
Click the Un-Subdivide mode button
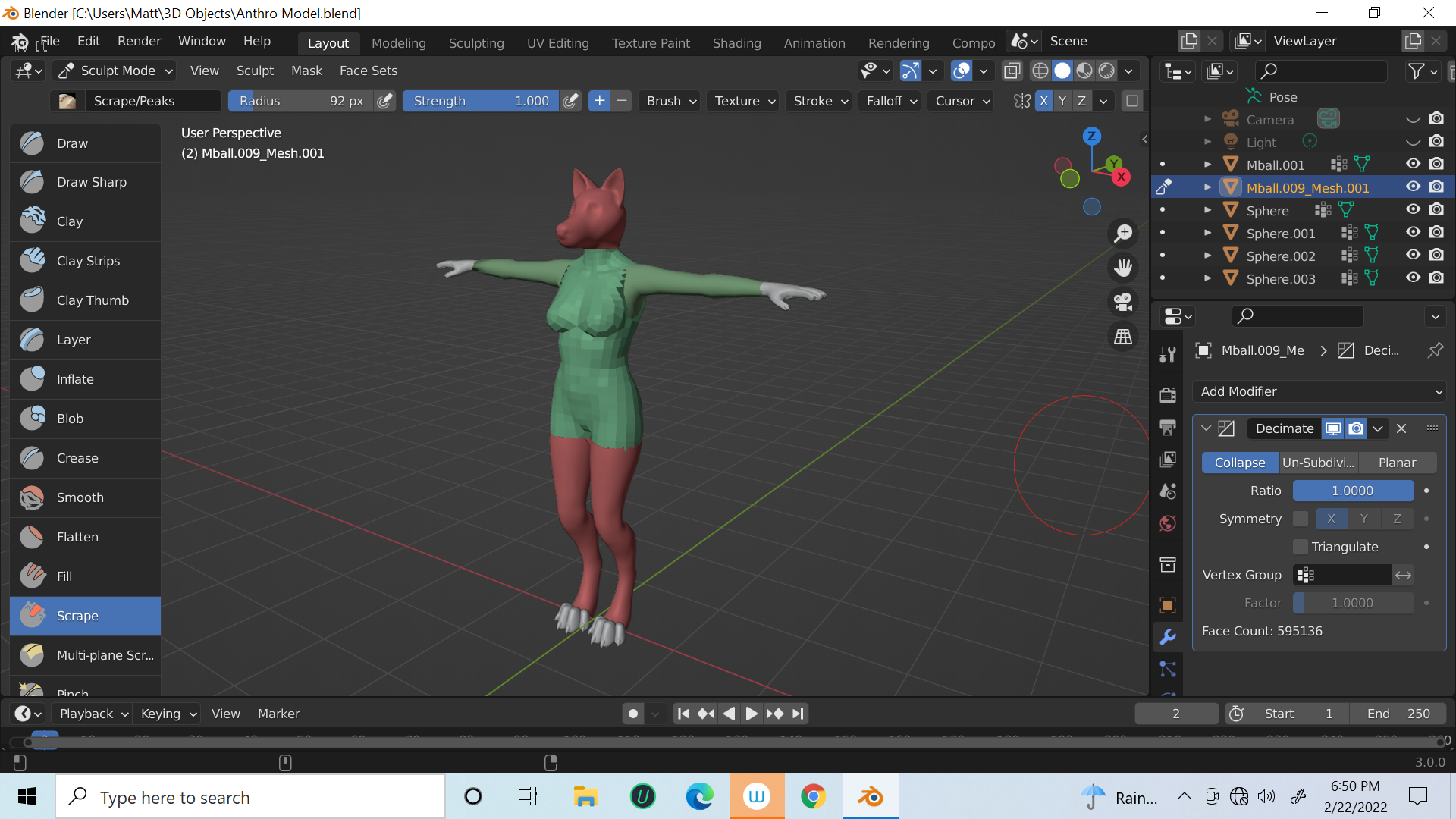coord(1318,463)
